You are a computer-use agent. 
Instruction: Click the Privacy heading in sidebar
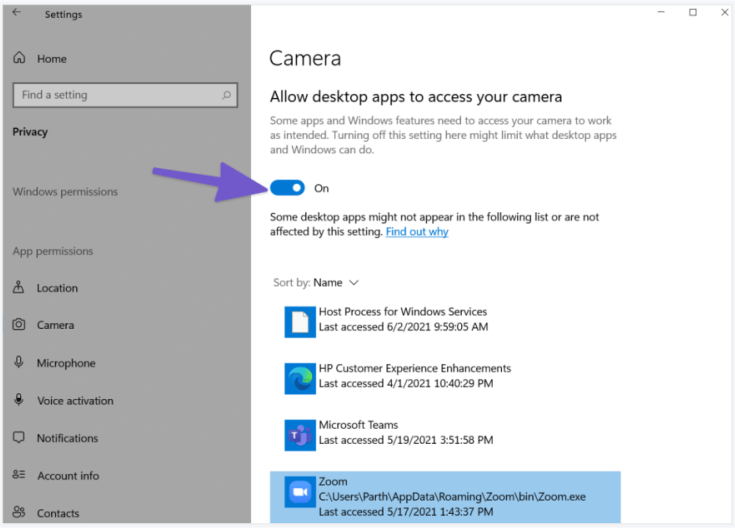coord(30,132)
